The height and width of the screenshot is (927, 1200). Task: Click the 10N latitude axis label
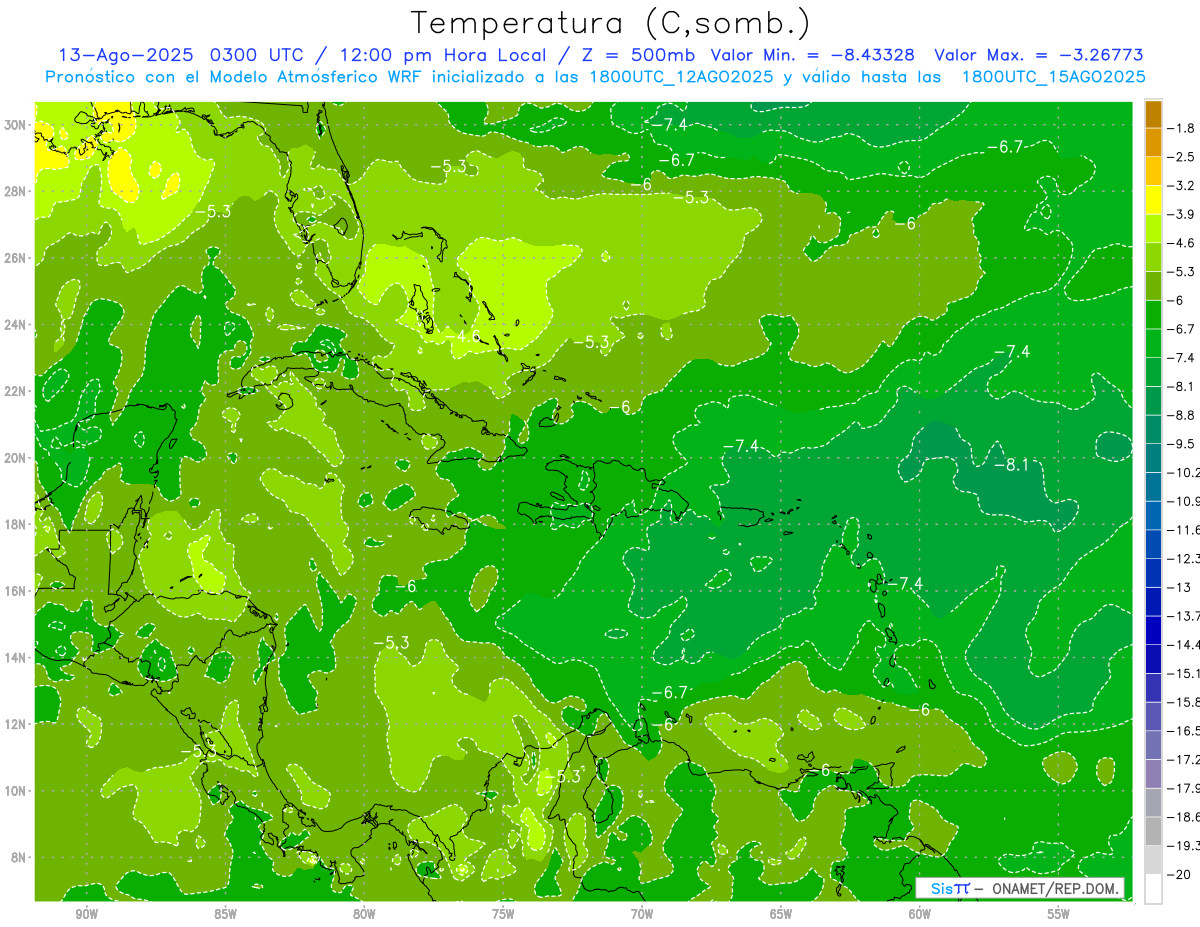(x=17, y=791)
